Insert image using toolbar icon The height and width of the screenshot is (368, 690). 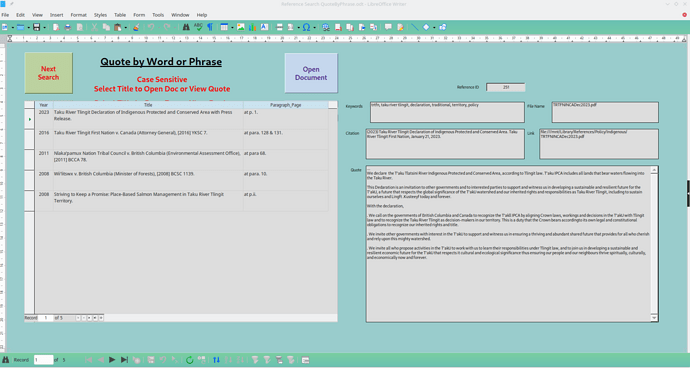241,27
